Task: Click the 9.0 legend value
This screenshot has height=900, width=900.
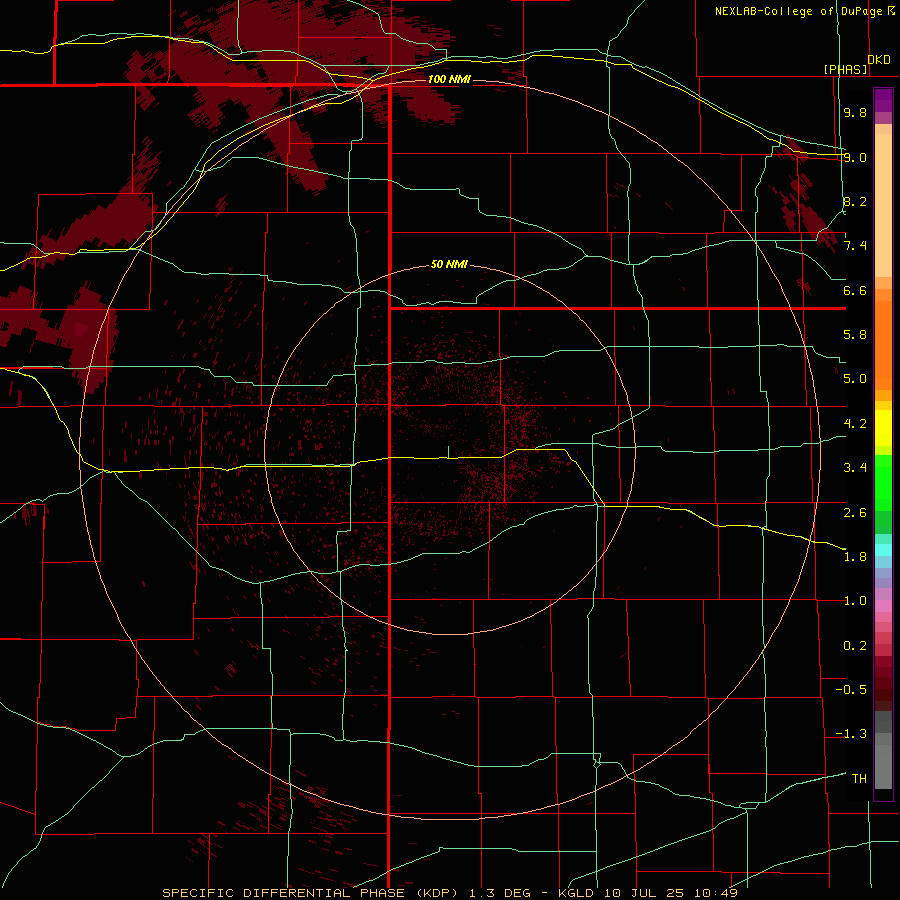Action: [855, 157]
